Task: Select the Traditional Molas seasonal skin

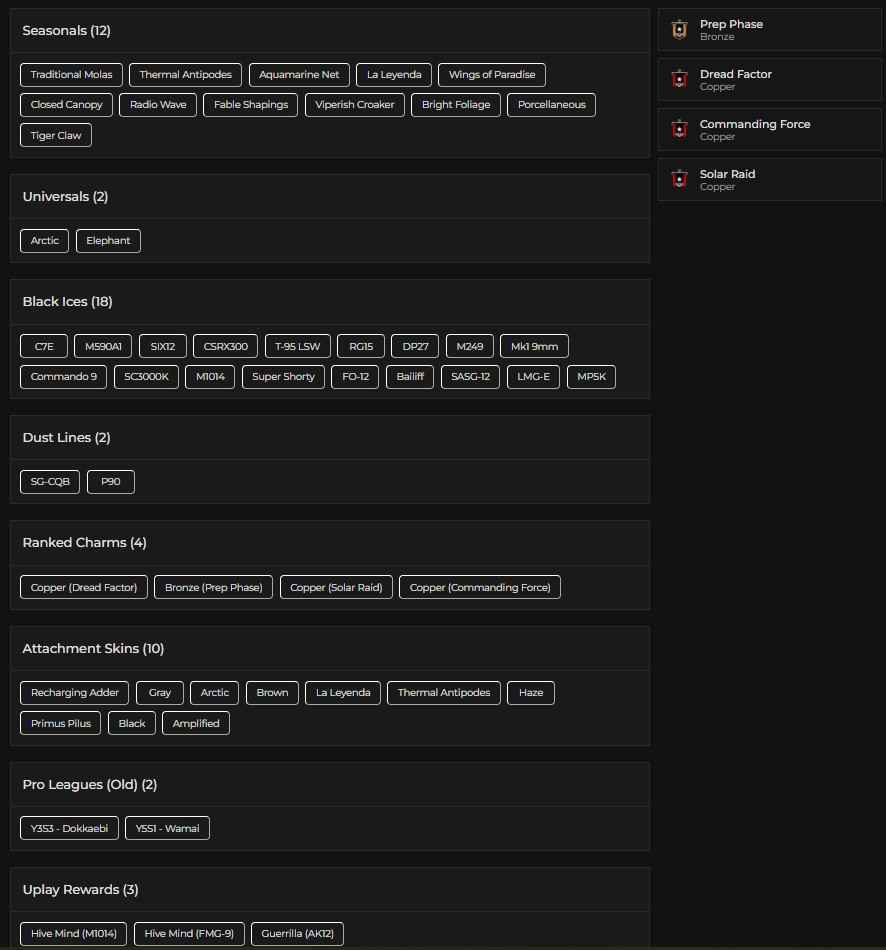Action: pyautogui.click(x=71, y=74)
